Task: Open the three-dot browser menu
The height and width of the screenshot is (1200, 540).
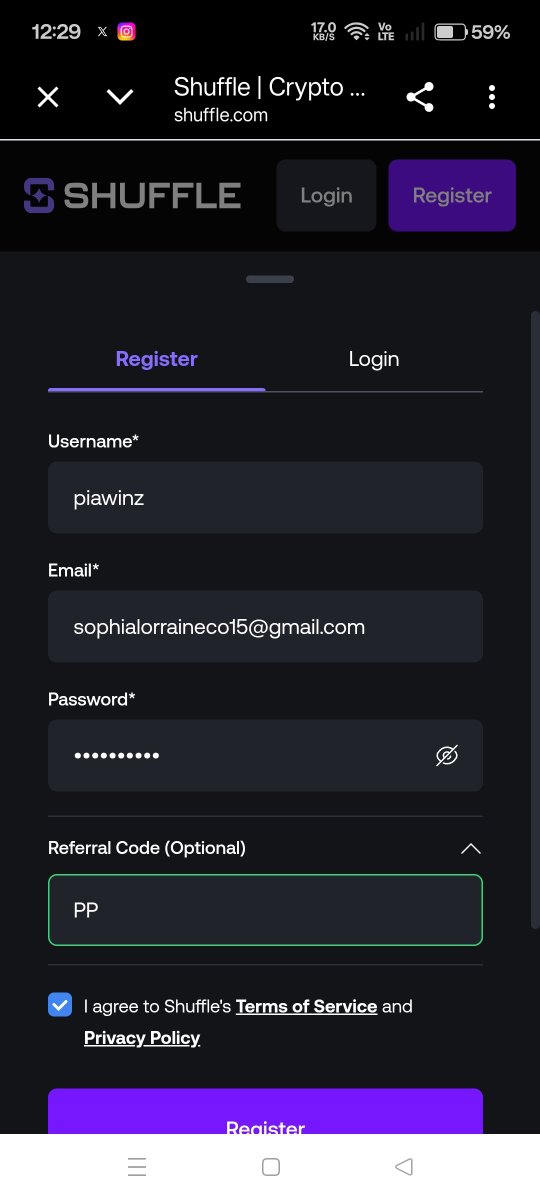Action: pyautogui.click(x=491, y=97)
